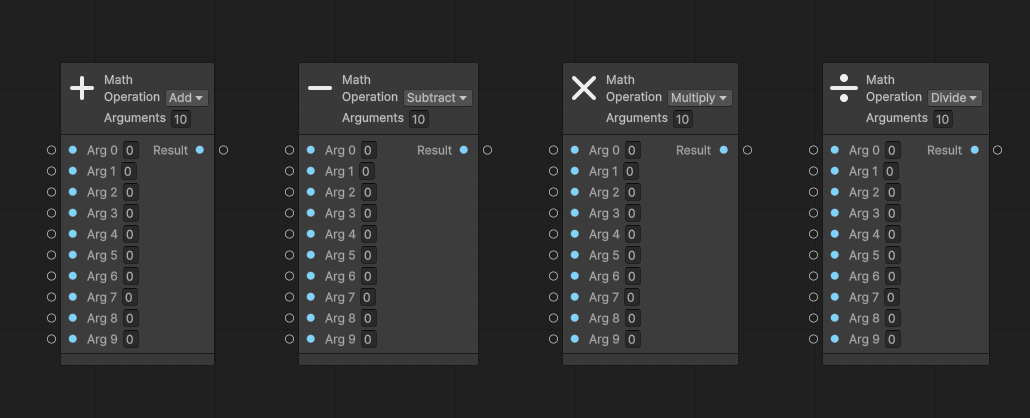Click the minus icon on Subtract node
Image resolution: width=1030 pixels, height=418 pixels.
click(x=320, y=88)
